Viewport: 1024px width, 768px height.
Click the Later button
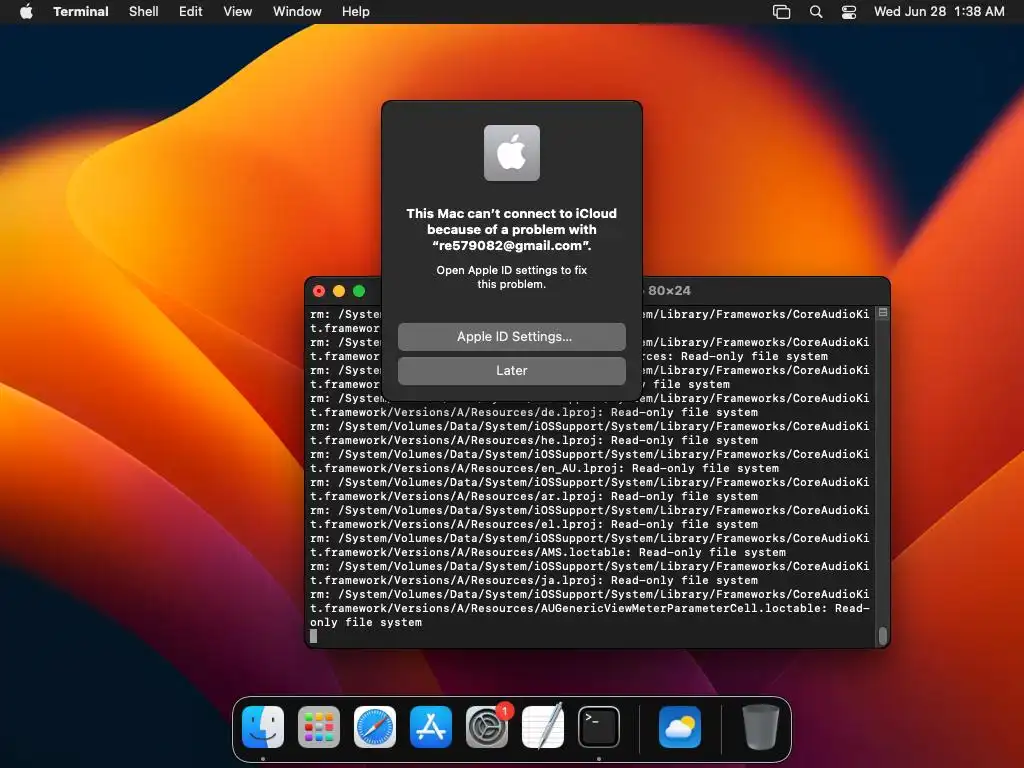coord(511,370)
